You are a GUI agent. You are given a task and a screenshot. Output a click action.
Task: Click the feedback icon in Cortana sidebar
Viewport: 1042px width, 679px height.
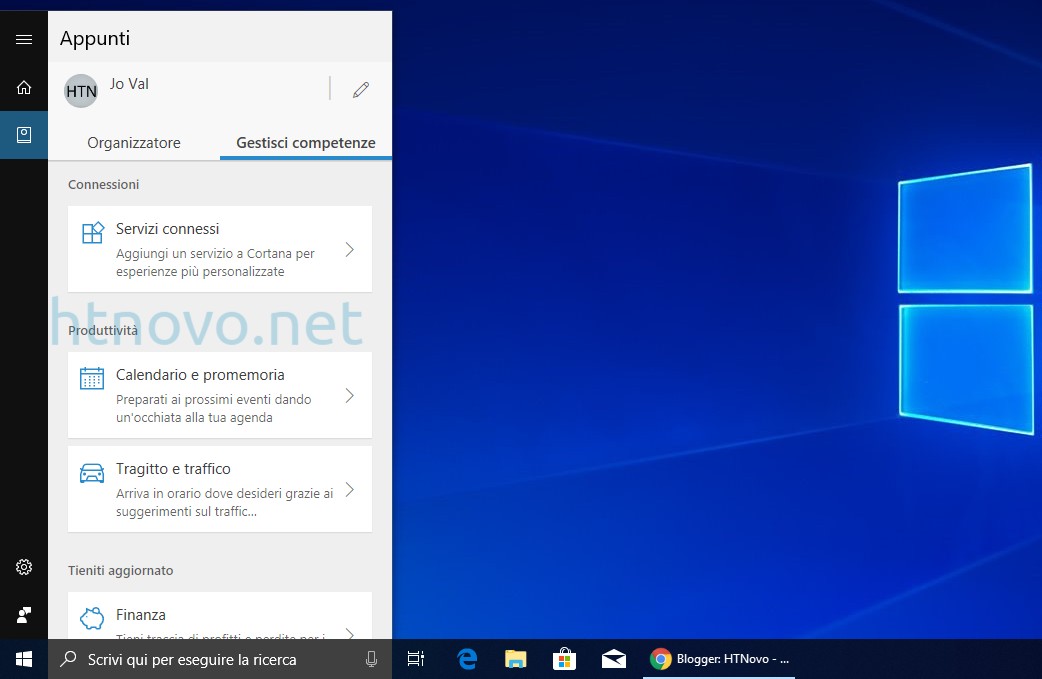tap(23, 614)
